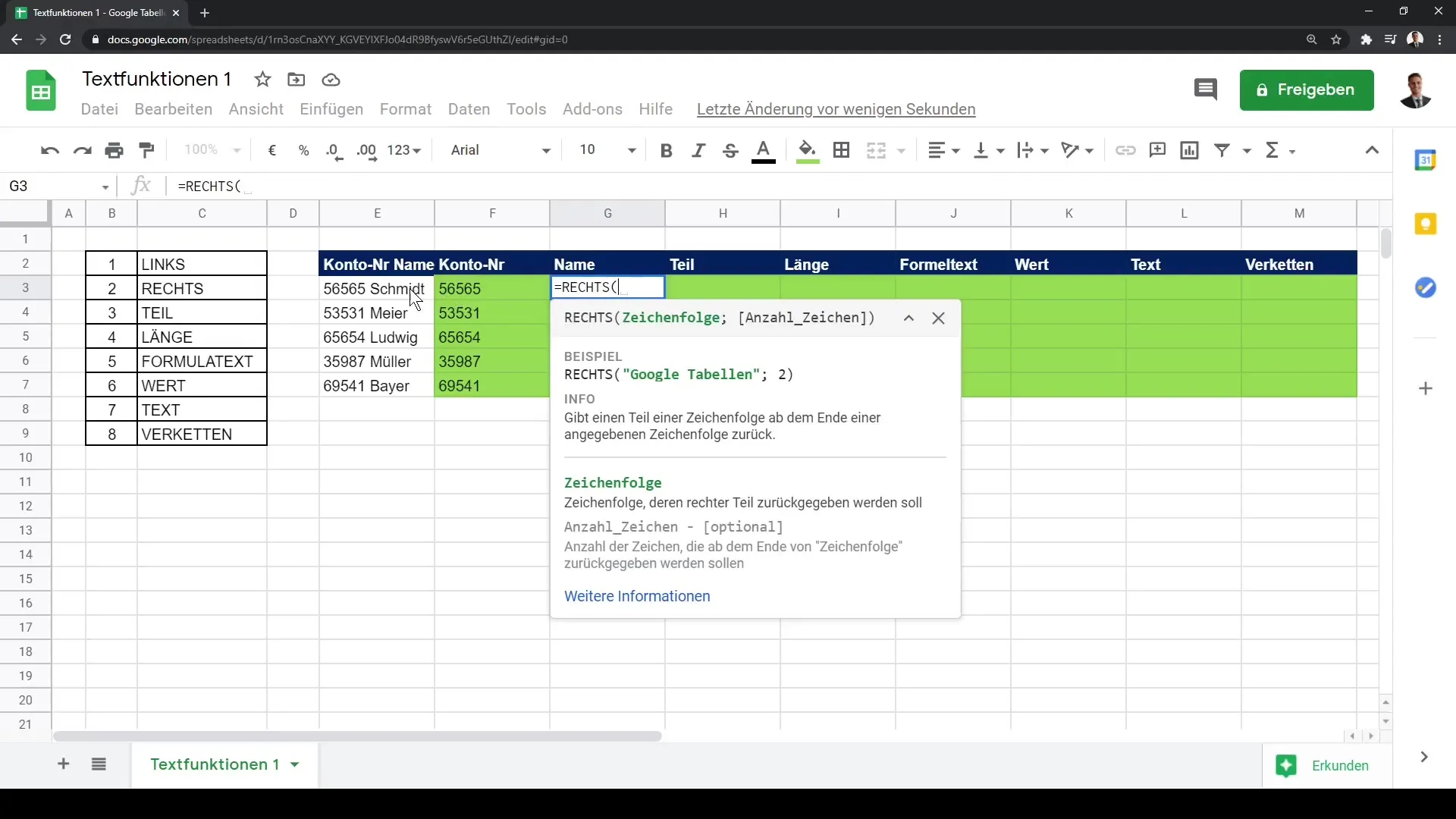Open text wrapping dropdown
This screenshot has width=1456, height=819.
[x=1033, y=150]
